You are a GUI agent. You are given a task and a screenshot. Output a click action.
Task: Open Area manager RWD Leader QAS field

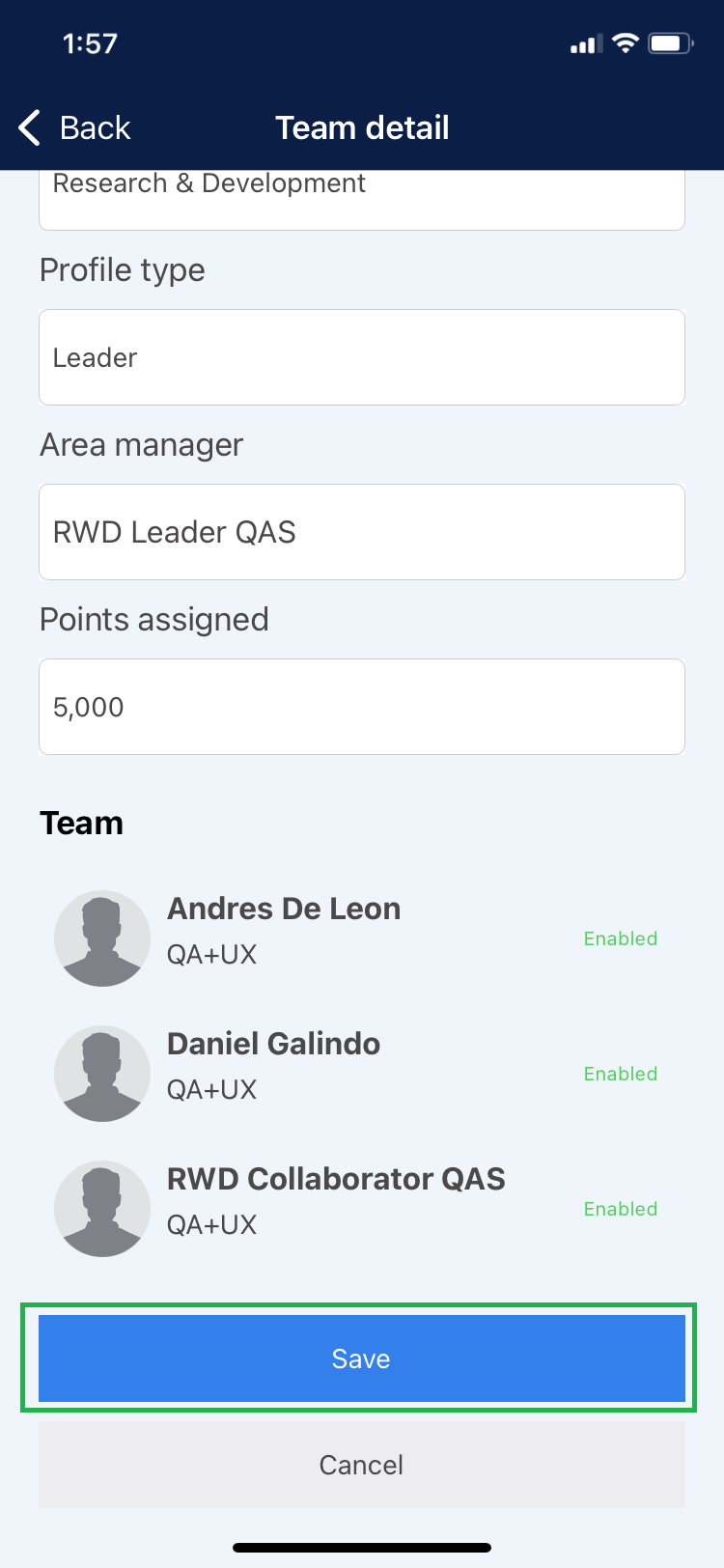[x=362, y=532]
